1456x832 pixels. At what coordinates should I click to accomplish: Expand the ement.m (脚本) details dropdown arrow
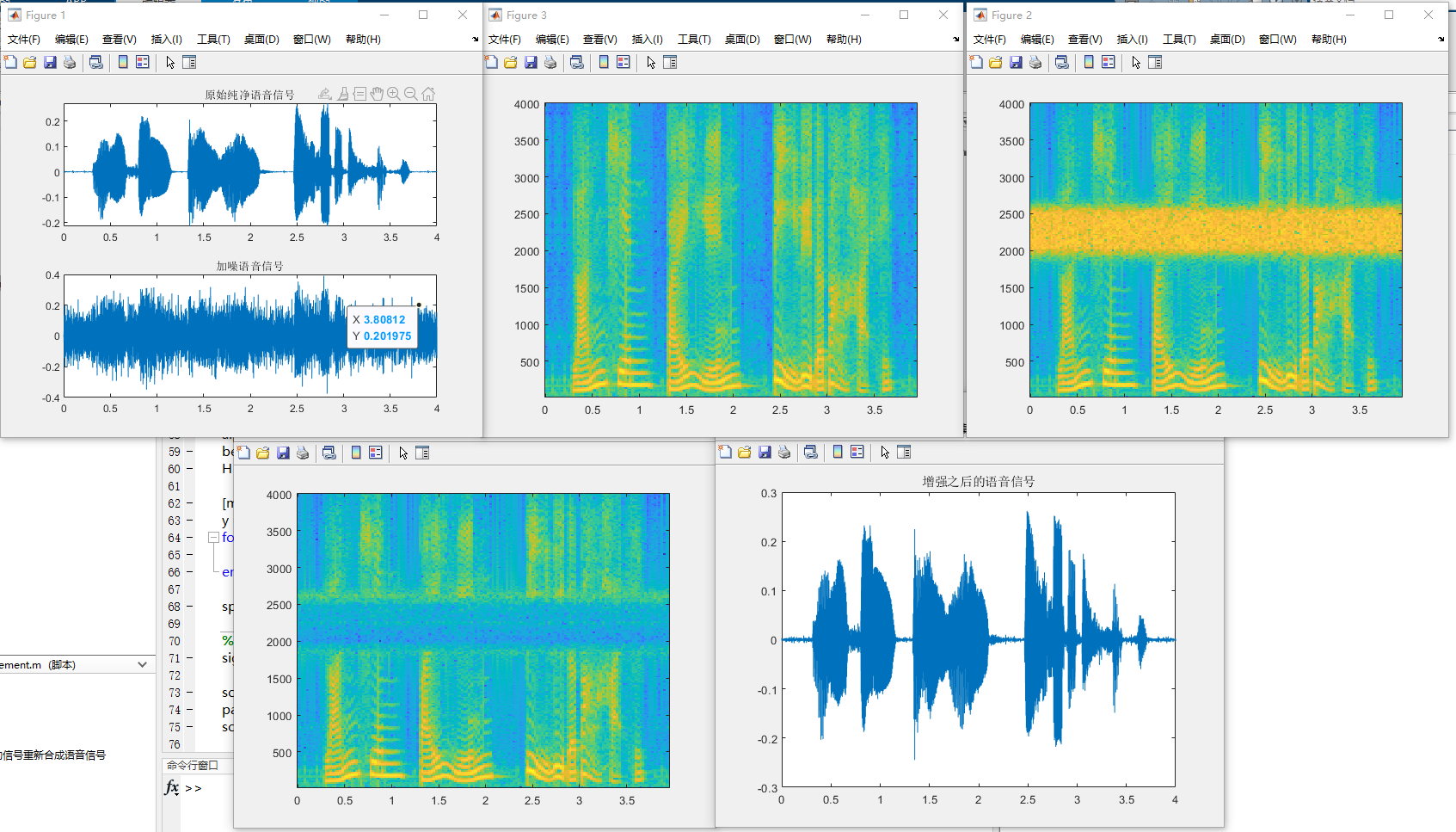click(x=142, y=664)
